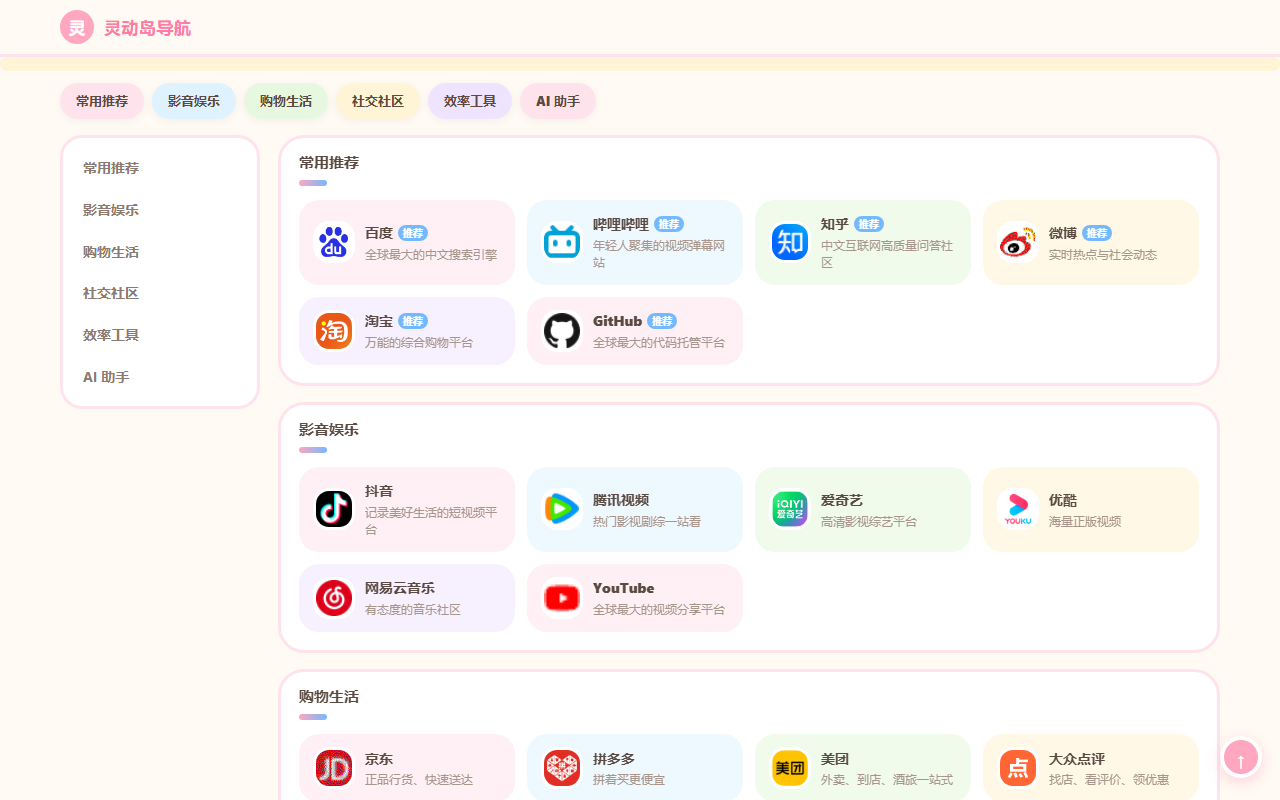Click the text 全球最大的中文搜索引擎
Image resolution: width=1280 pixels, height=800 pixels.
click(x=431, y=255)
